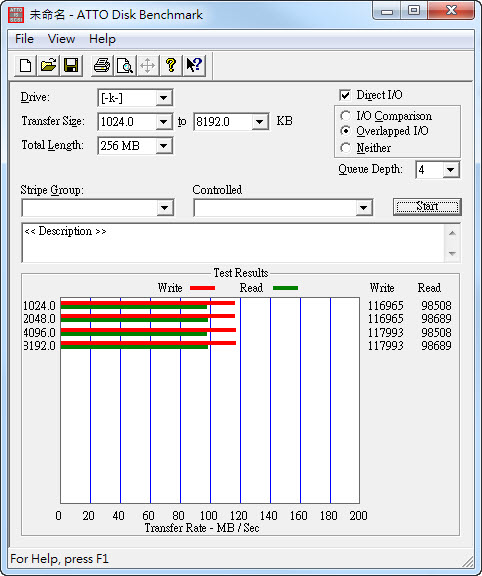Open the View menu
The width and height of the screenshot is (482, 576).
pos(61,39)
